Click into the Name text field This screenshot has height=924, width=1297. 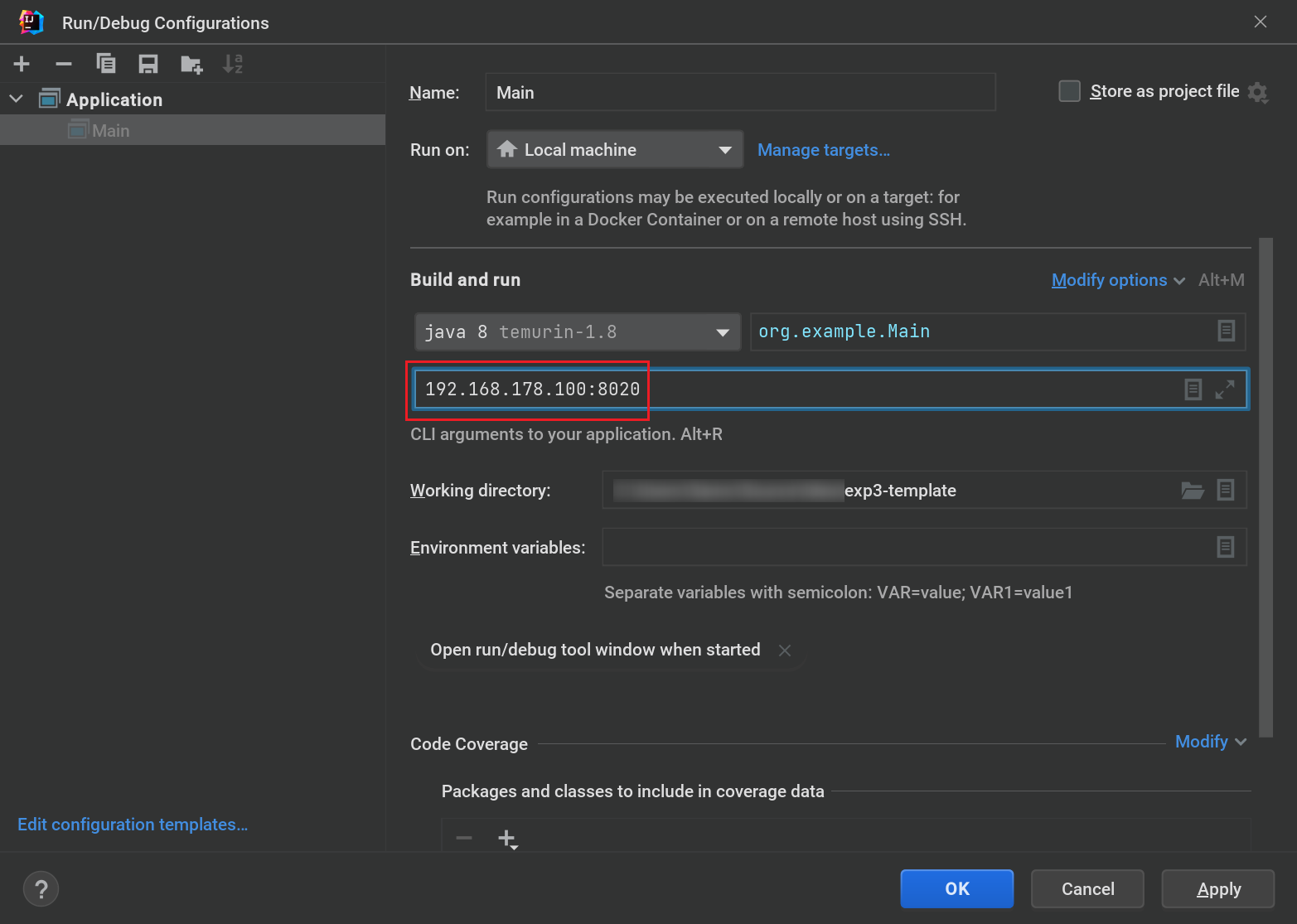tap(739, 93)
